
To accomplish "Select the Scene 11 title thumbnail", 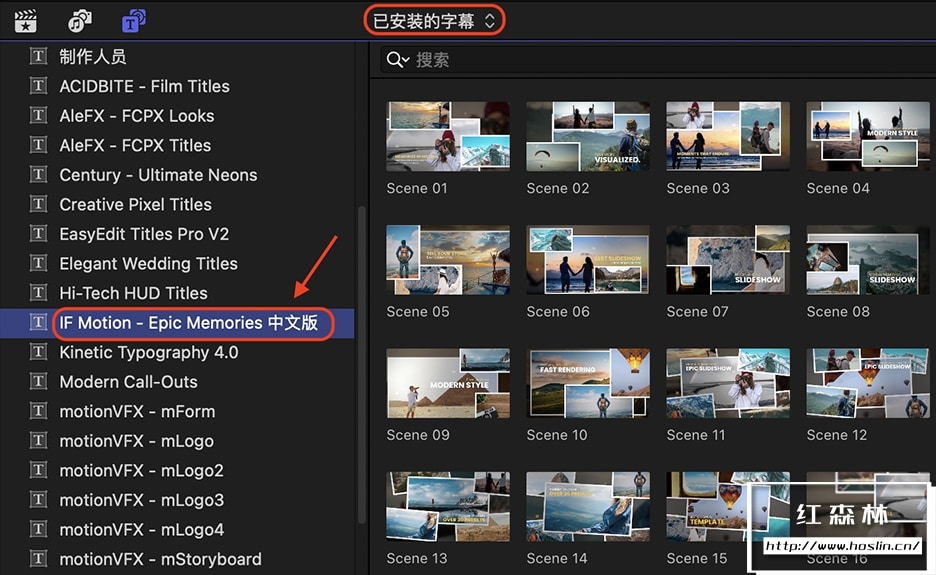I will tap(728, 383).
